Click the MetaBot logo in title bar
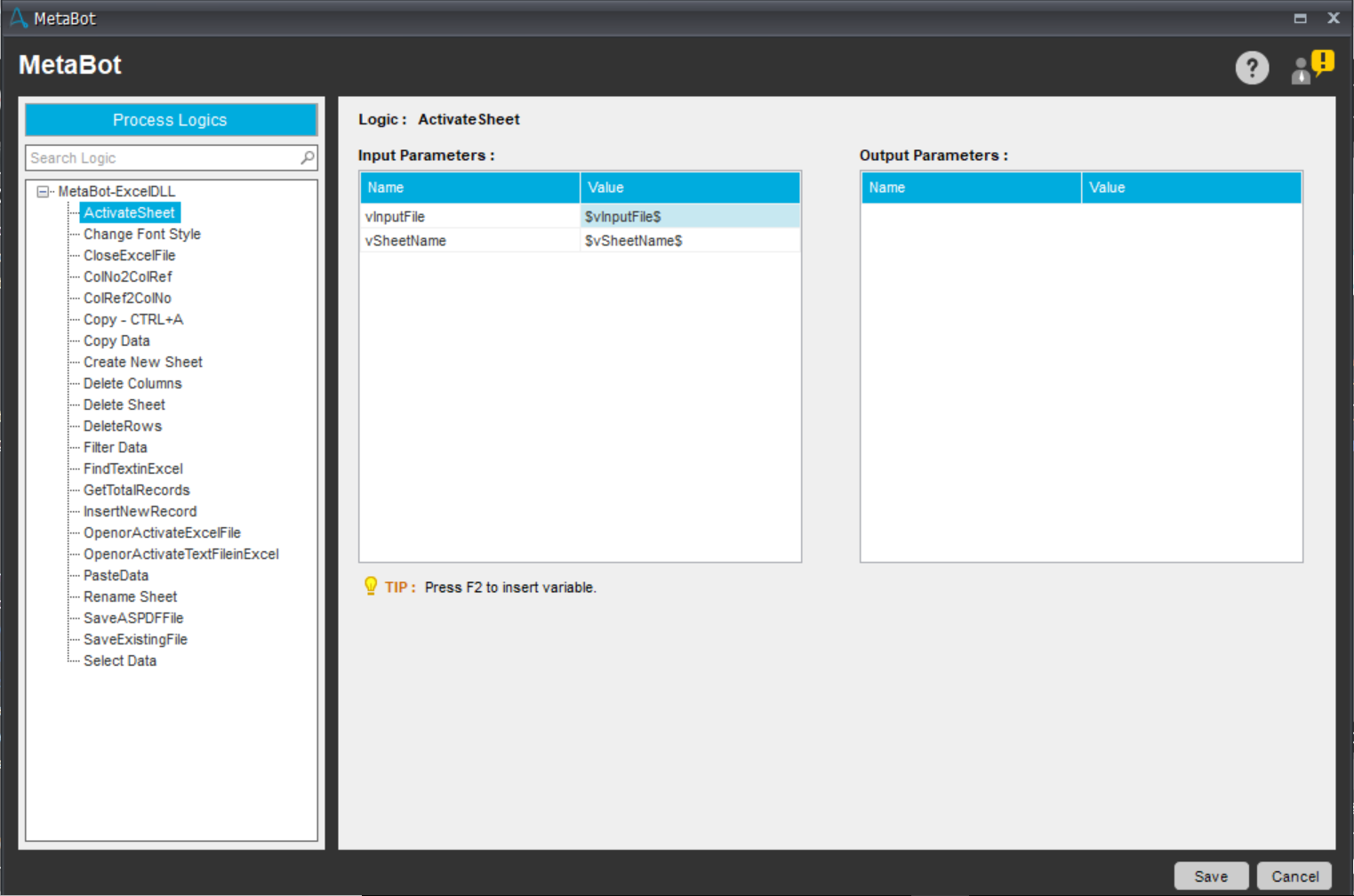Viewport: 1354px width, 896px height. 18,18
